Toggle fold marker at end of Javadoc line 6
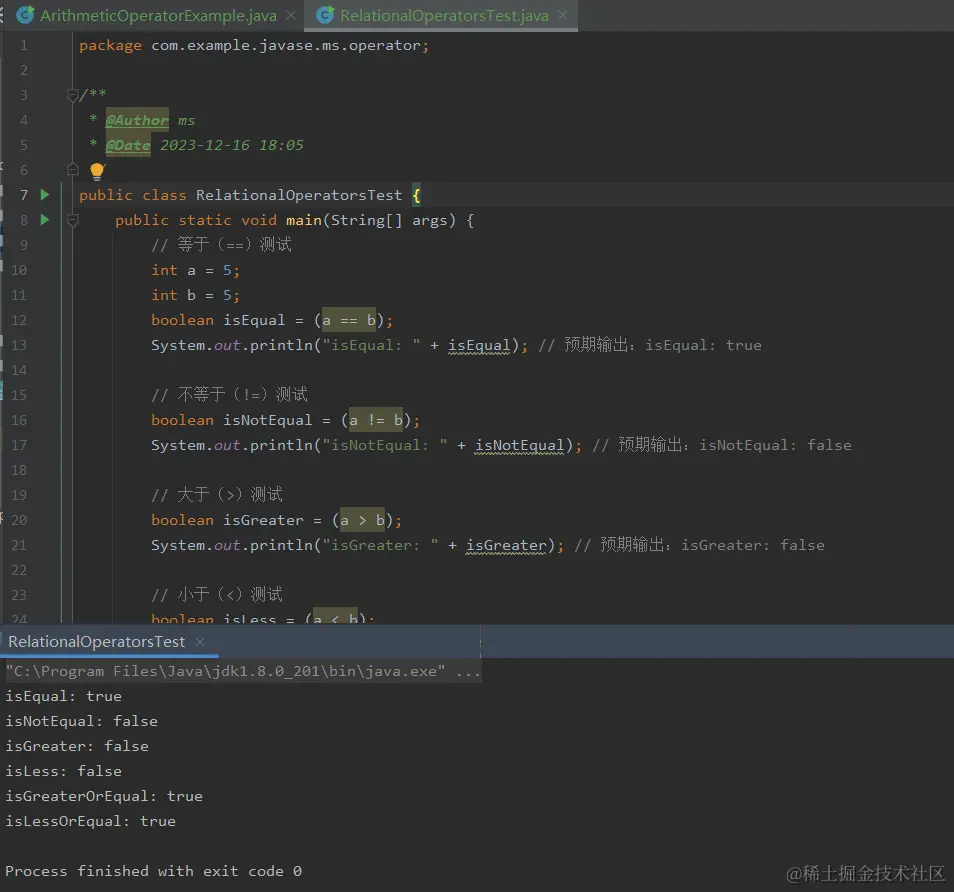Screen dimensions: 954x892 coord(72,170)
